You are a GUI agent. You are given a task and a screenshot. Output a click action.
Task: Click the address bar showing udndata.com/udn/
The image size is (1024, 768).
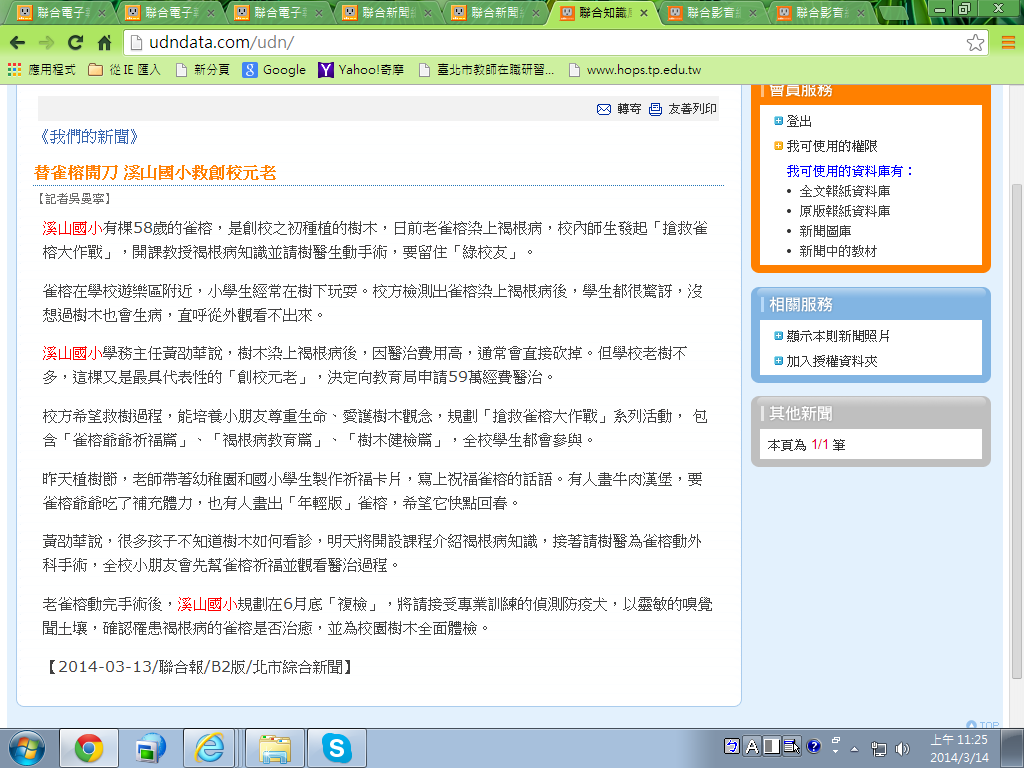[x=540, y=43]
